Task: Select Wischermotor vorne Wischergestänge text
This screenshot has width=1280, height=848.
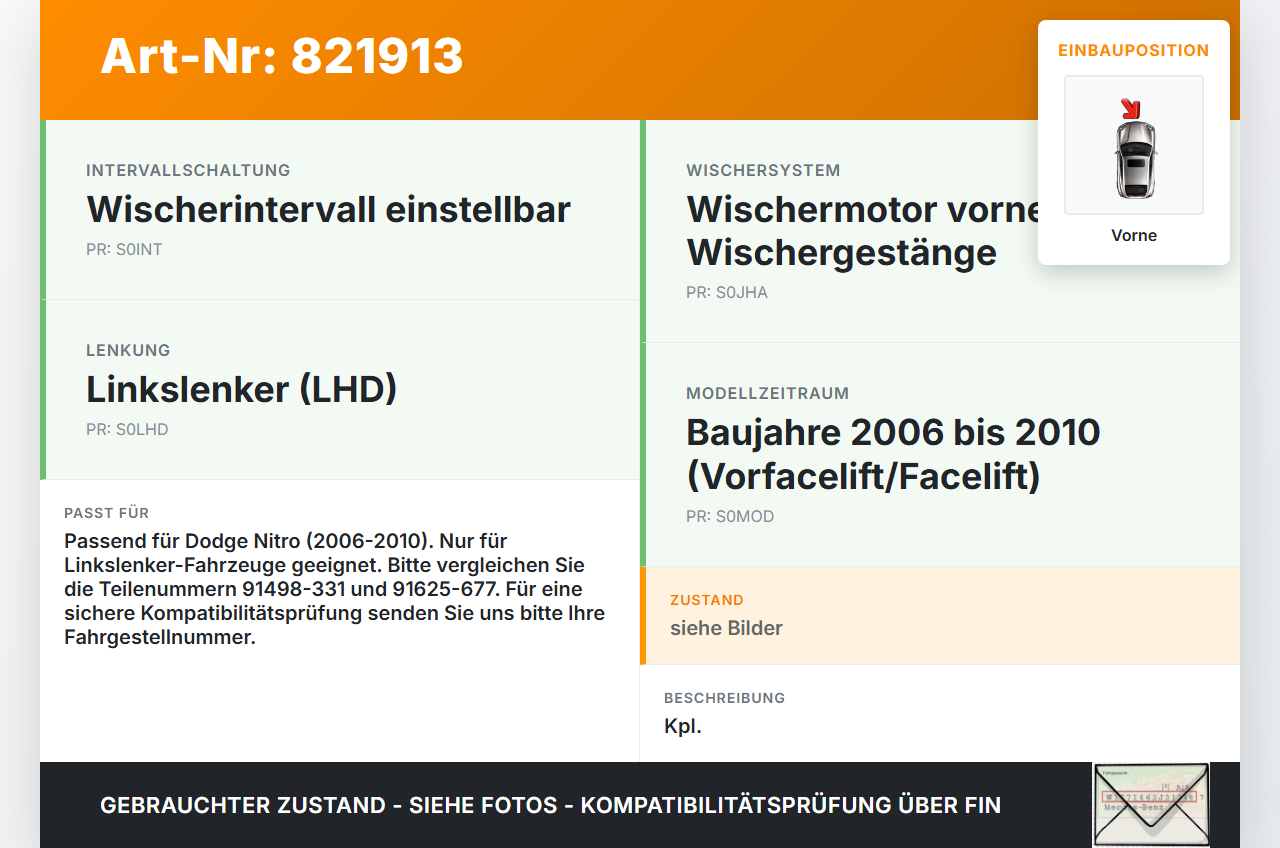Action: [866, 231]
